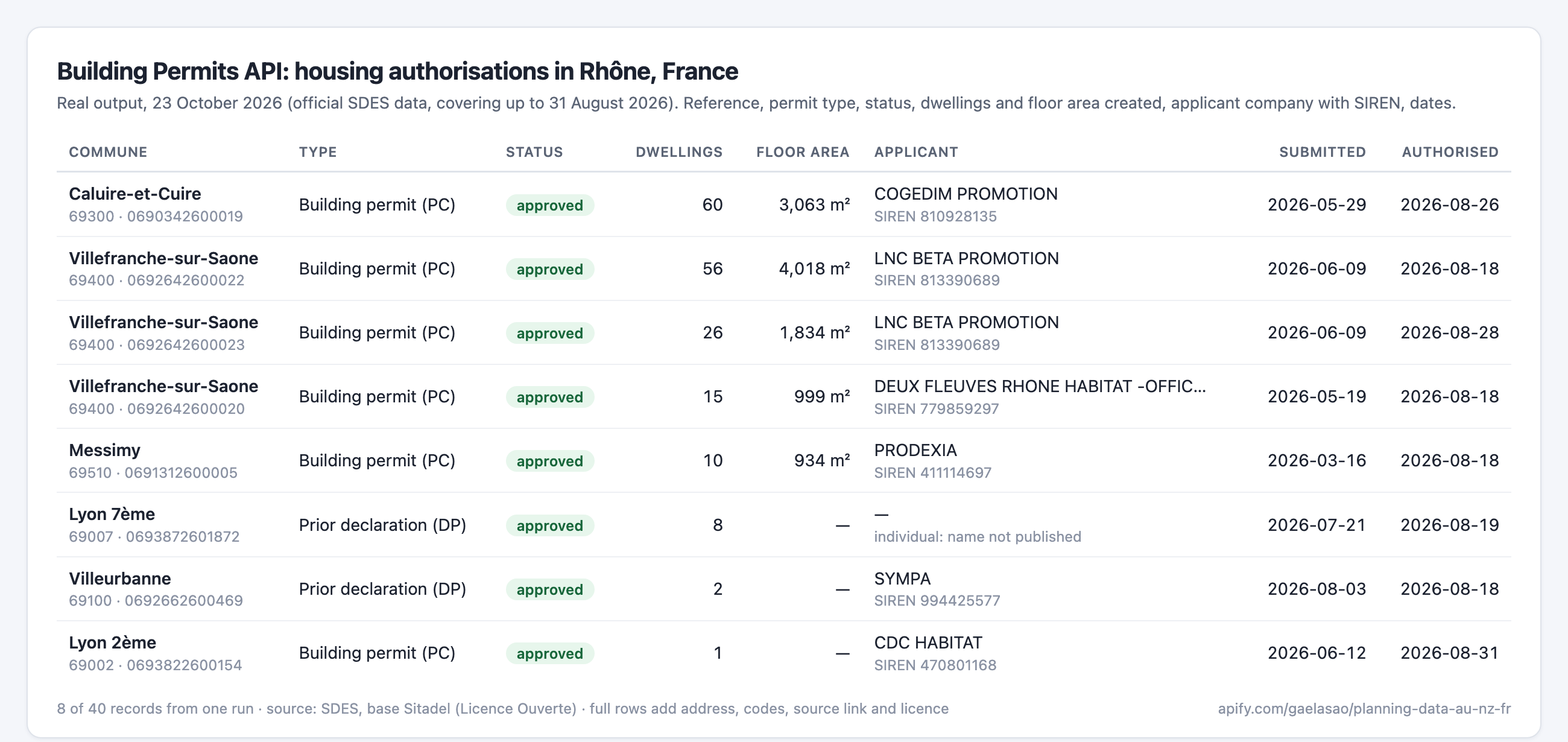Select the Lyon 2ème commune name
The image size is (1568, 742).
113,643
